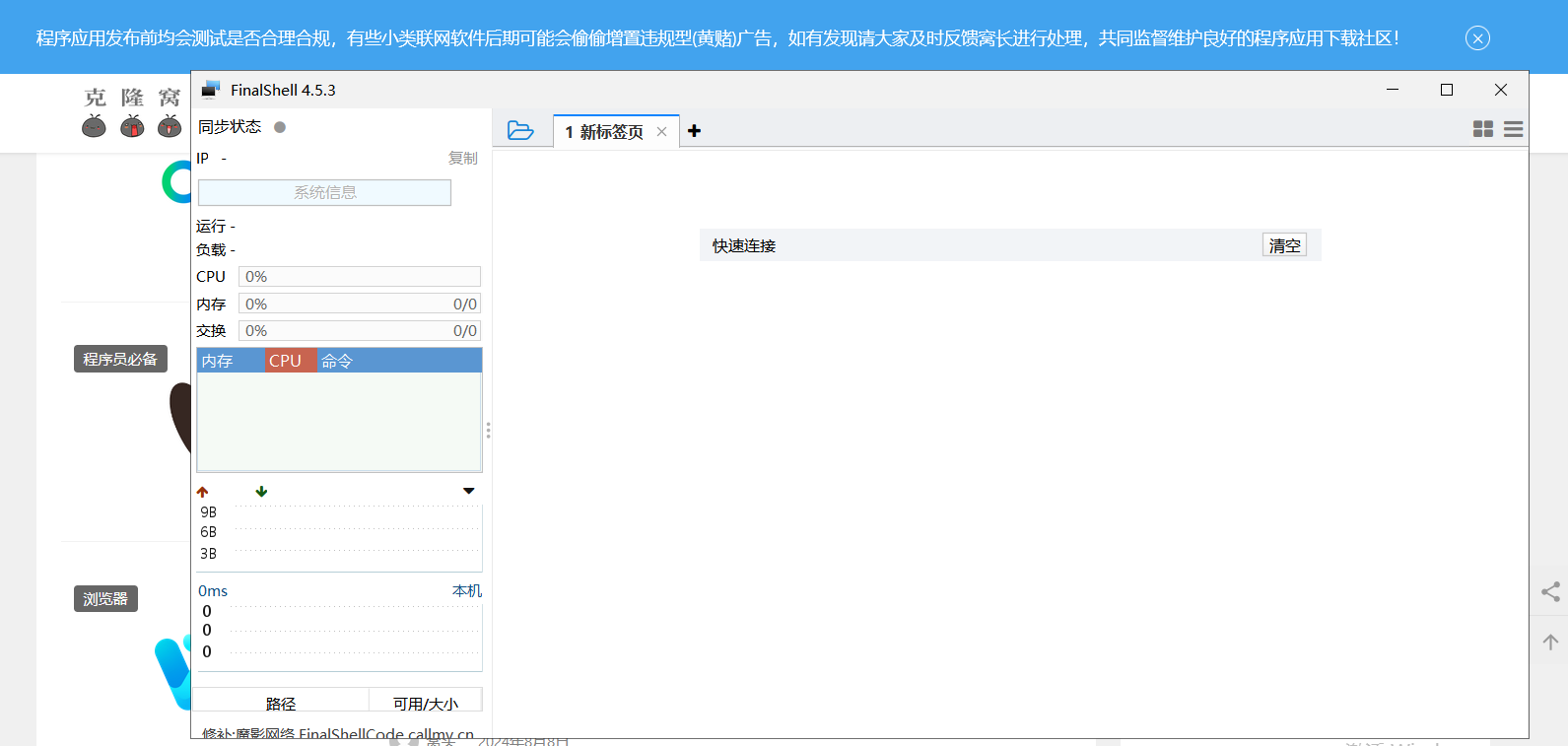Click the 0ms latency text

point(213,591)
